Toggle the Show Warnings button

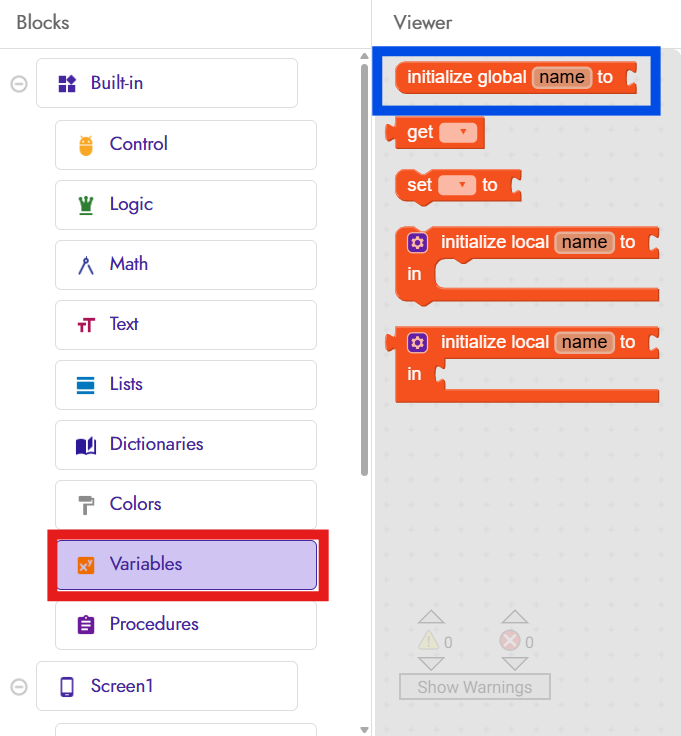(x=474, y=687)
